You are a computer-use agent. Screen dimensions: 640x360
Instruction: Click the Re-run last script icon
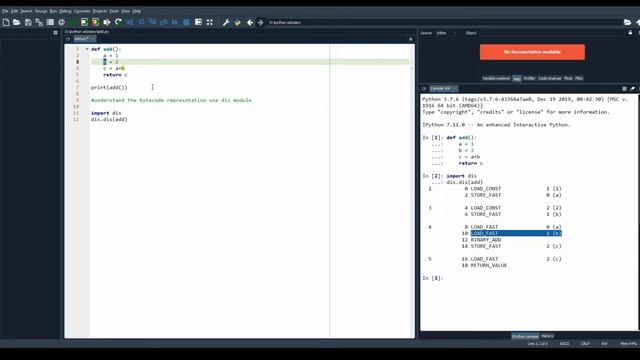pos(118,22)
